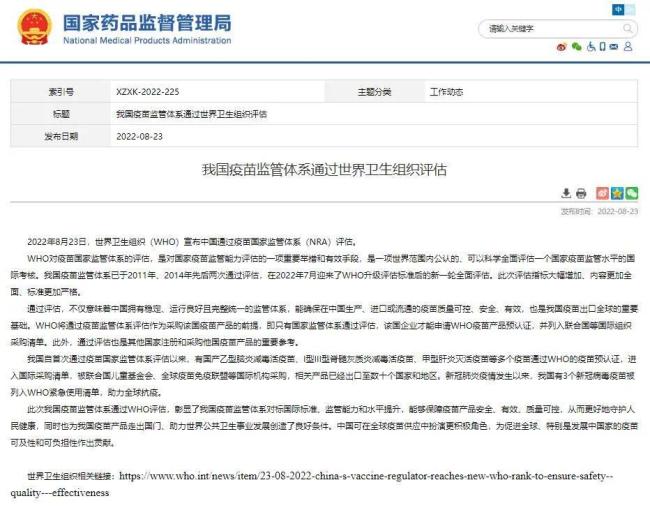
Task: Click the mail envelope icon in header
Action: point(615,46)
